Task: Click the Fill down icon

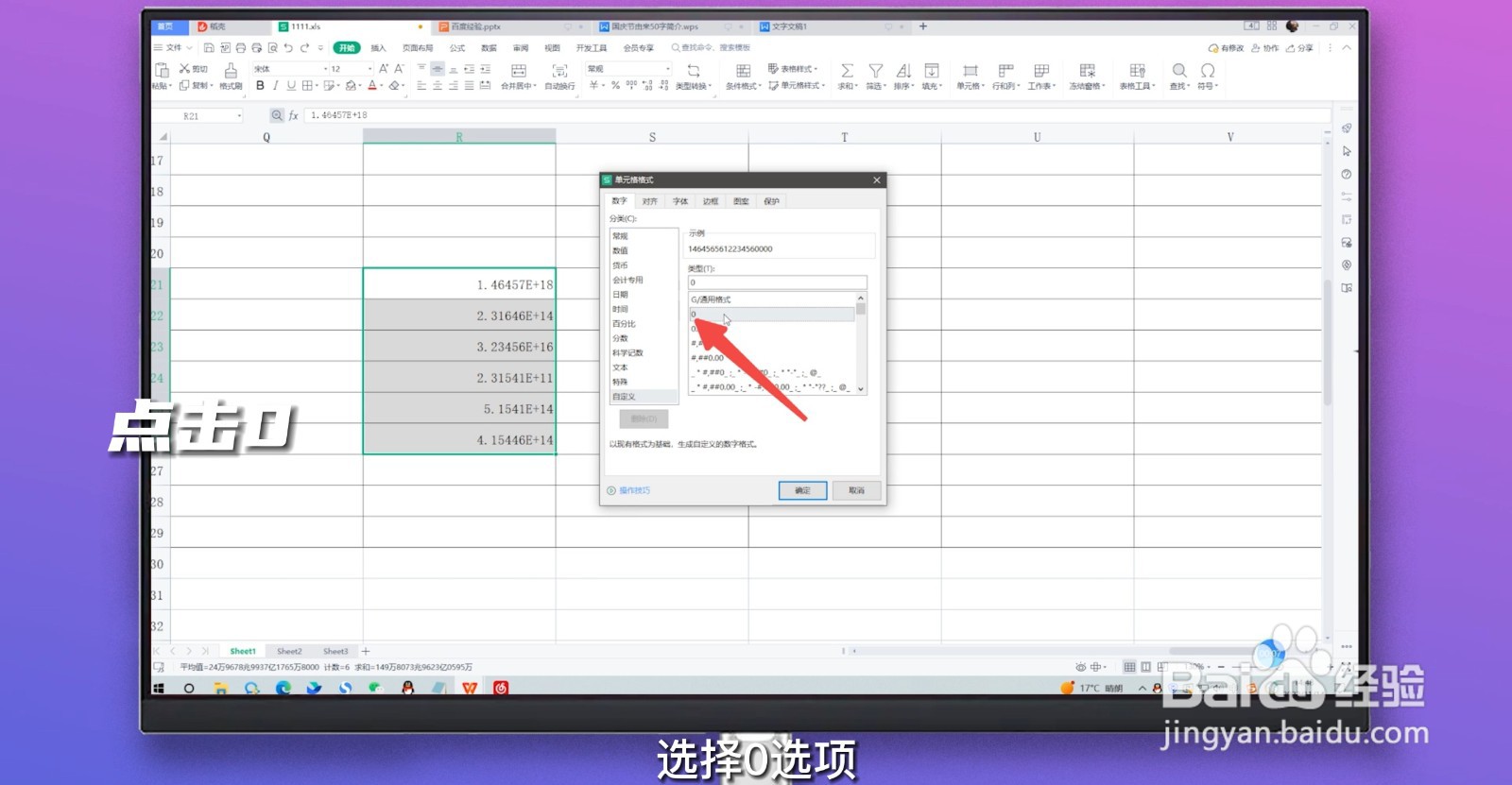Action: [x=931, y=71]
